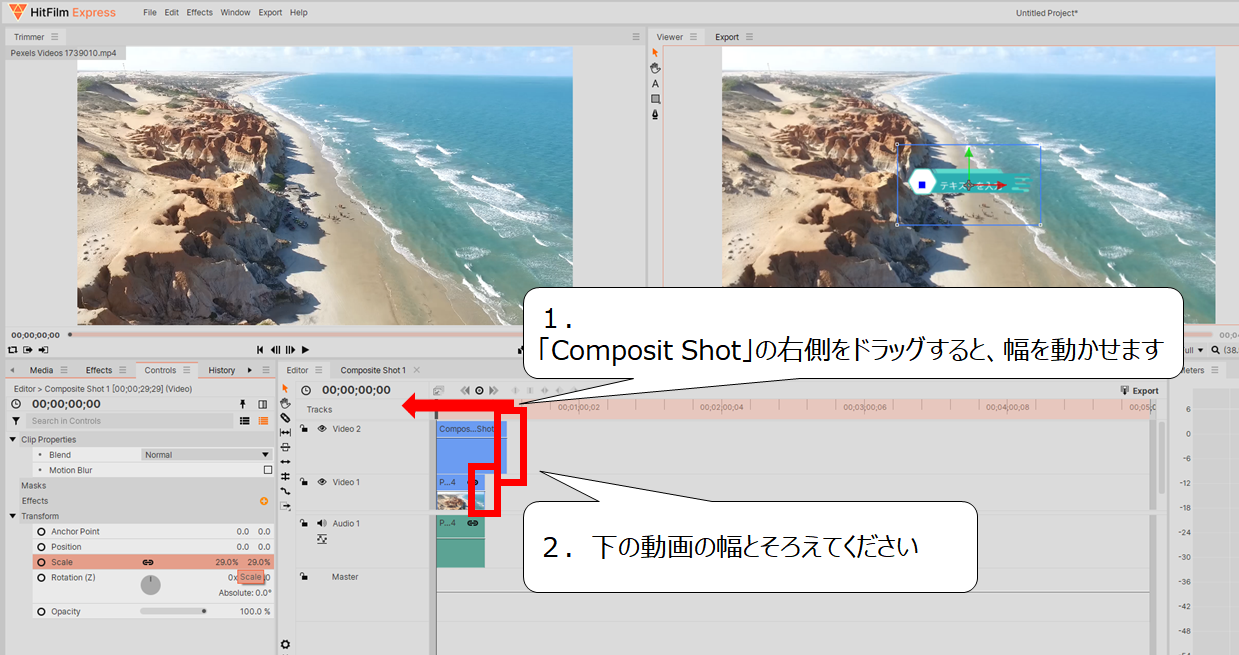Switch to the Composite Shot 1 tab
Viewport: 1239px width, 655px height.
[x=373, y=370]
